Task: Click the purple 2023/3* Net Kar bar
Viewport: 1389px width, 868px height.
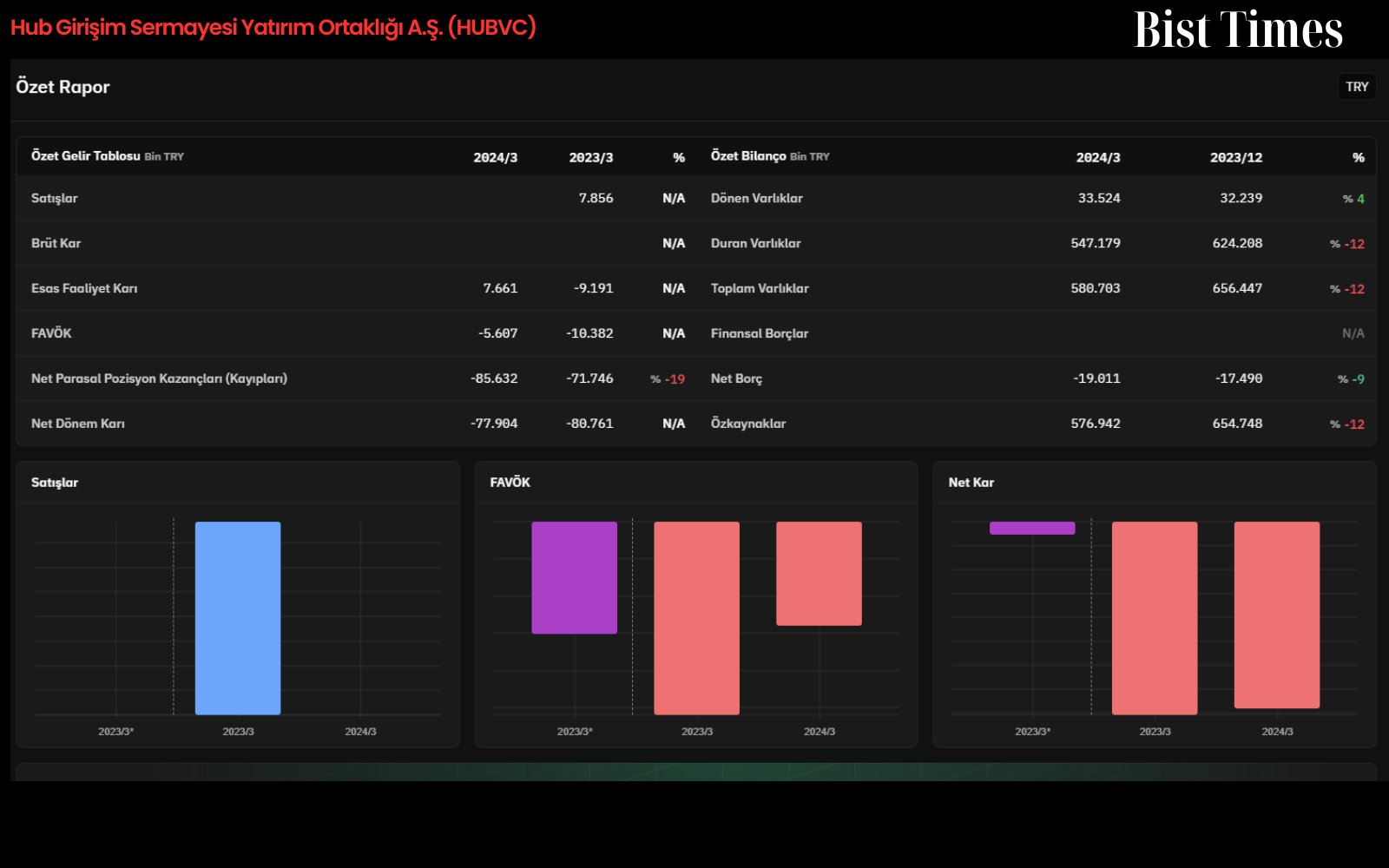Action: (1032, 528)
